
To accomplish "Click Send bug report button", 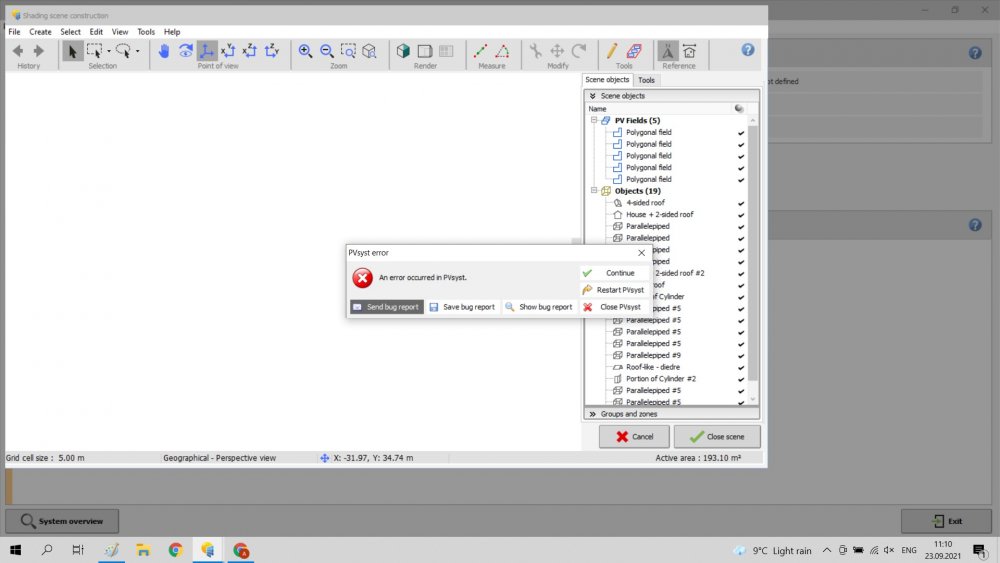I will pyautogui.click(x=386, y=307).
